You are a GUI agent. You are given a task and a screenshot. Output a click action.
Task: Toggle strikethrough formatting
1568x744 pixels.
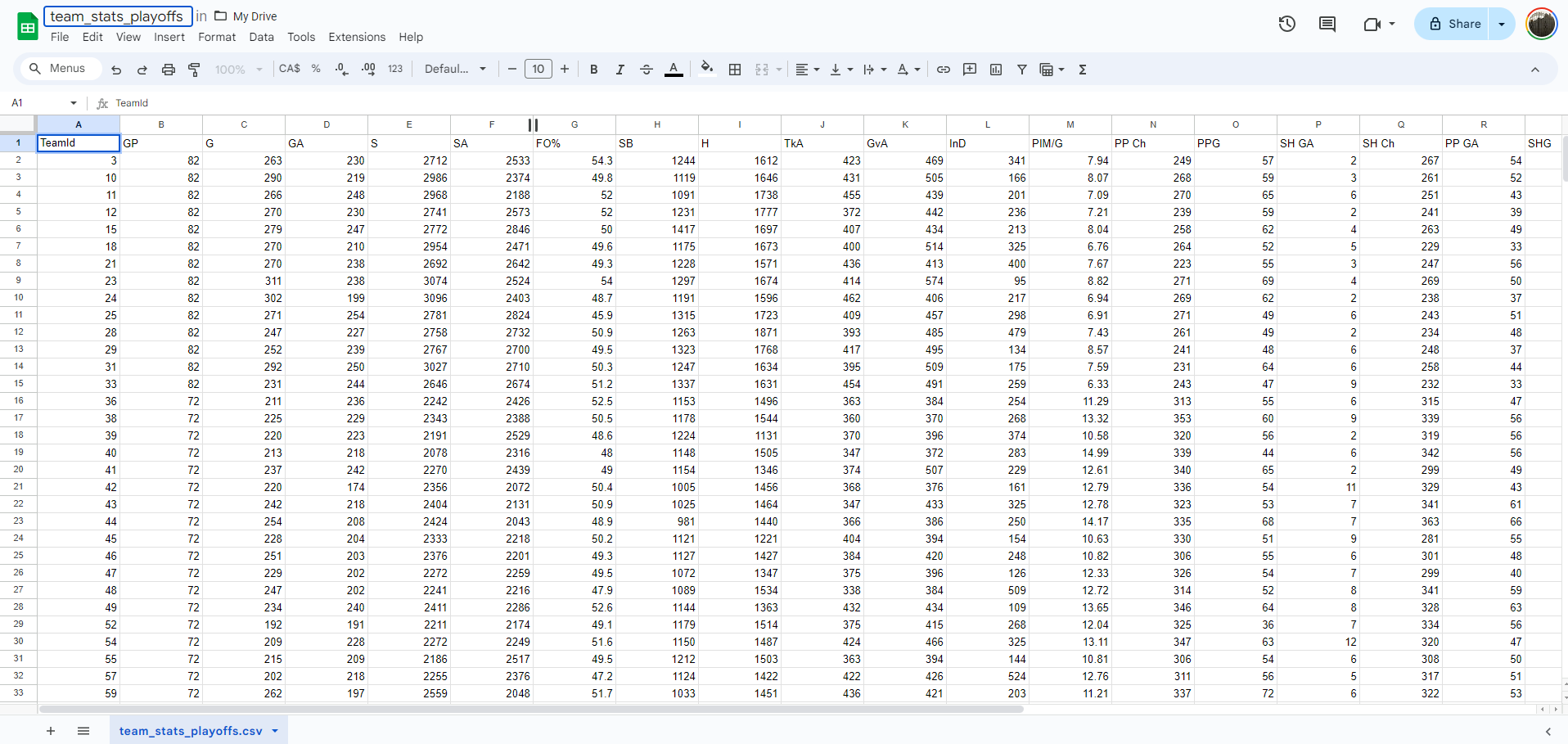coord(646,70)
